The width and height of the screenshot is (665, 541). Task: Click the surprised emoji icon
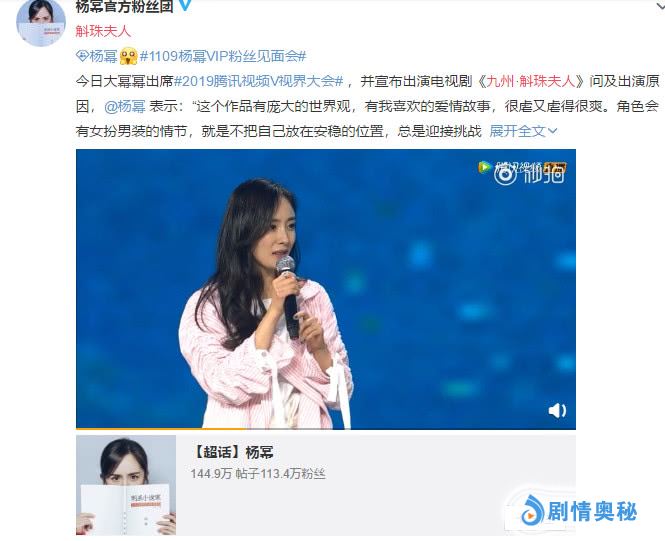129,56
